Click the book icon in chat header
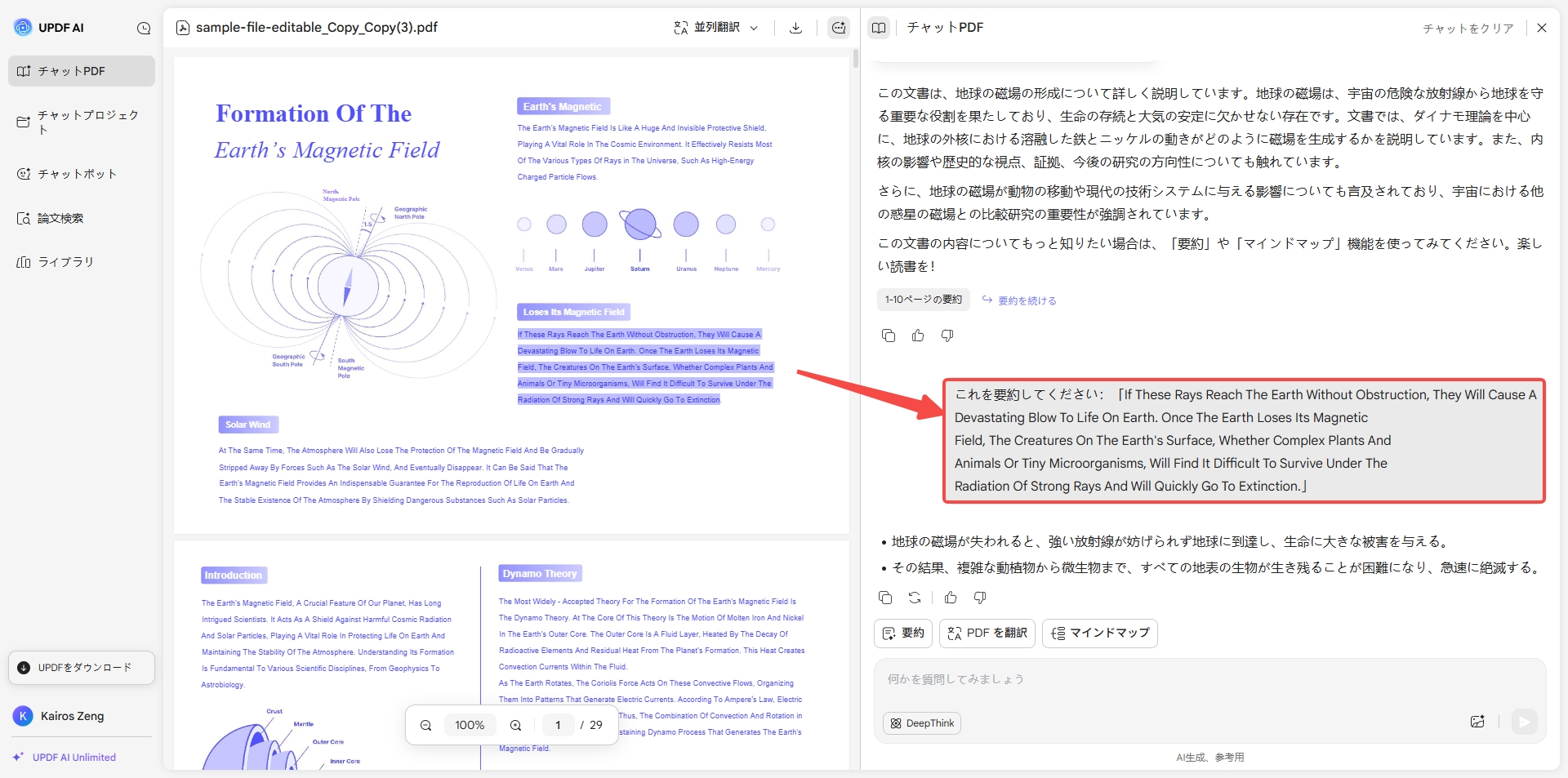The width and height of the screenshot is (1568, 778). [879, 28]
